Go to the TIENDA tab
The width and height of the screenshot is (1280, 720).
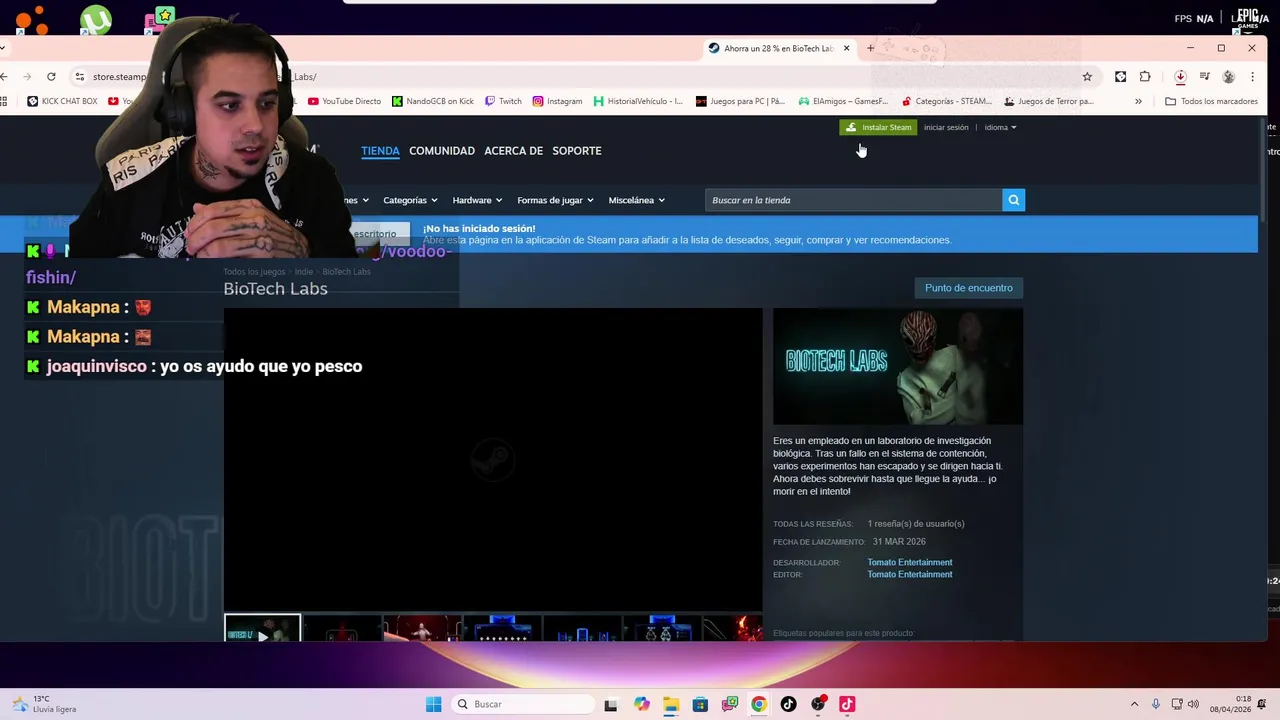pyautogui.click(x=380, y=151)
